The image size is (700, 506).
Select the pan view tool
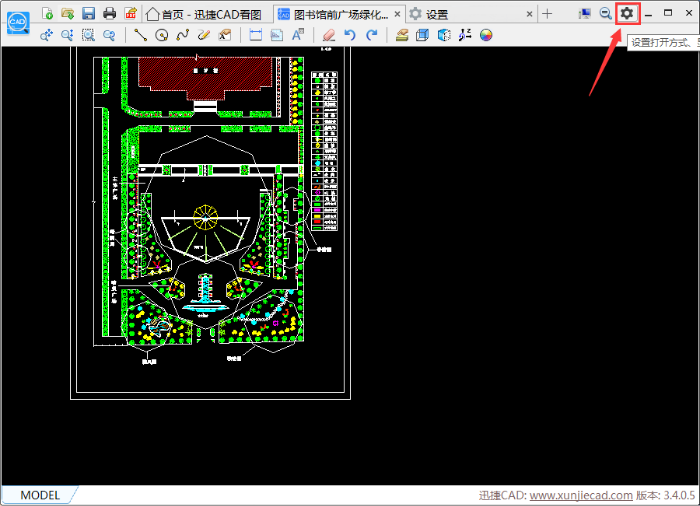[46, 35]
